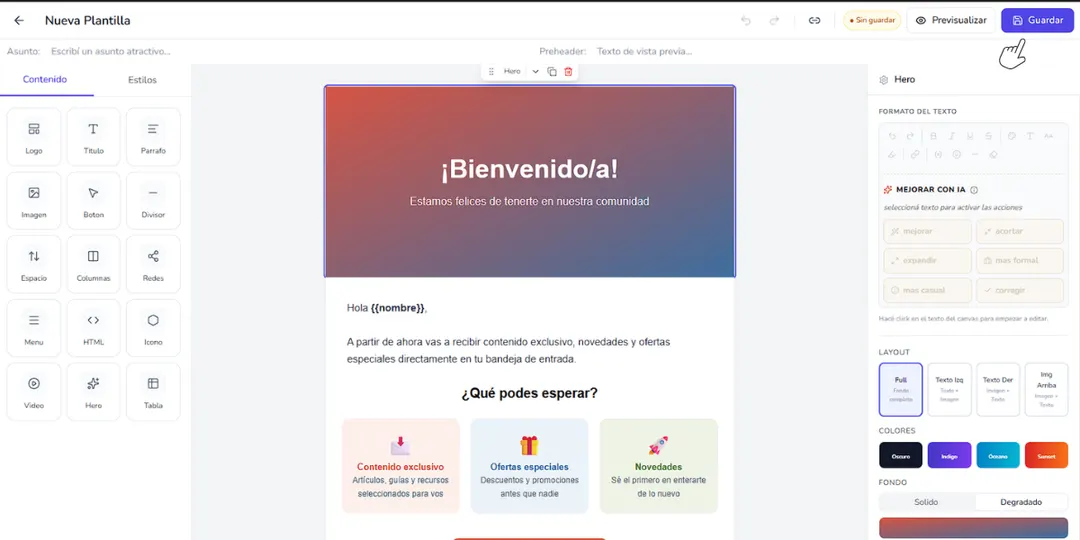
Task: Select the Full layout option
Action: coord(901,390)
